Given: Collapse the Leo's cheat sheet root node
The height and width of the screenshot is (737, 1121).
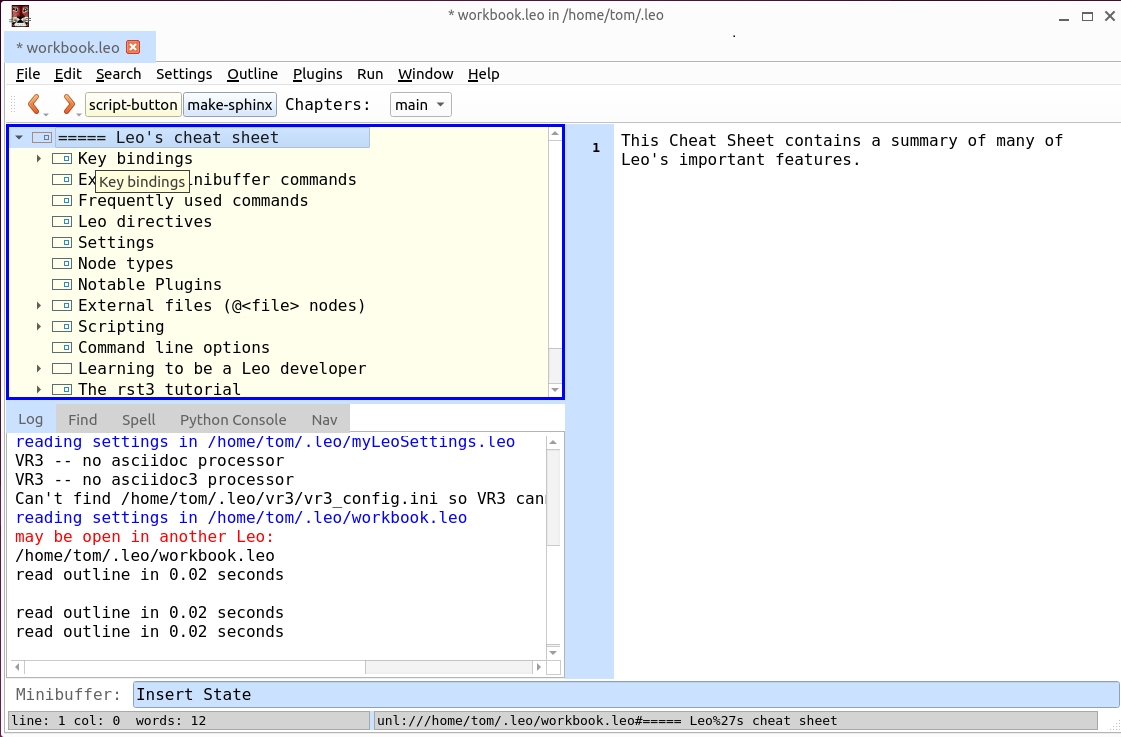Looking at the screenshot, I should (x=19, y=137).
